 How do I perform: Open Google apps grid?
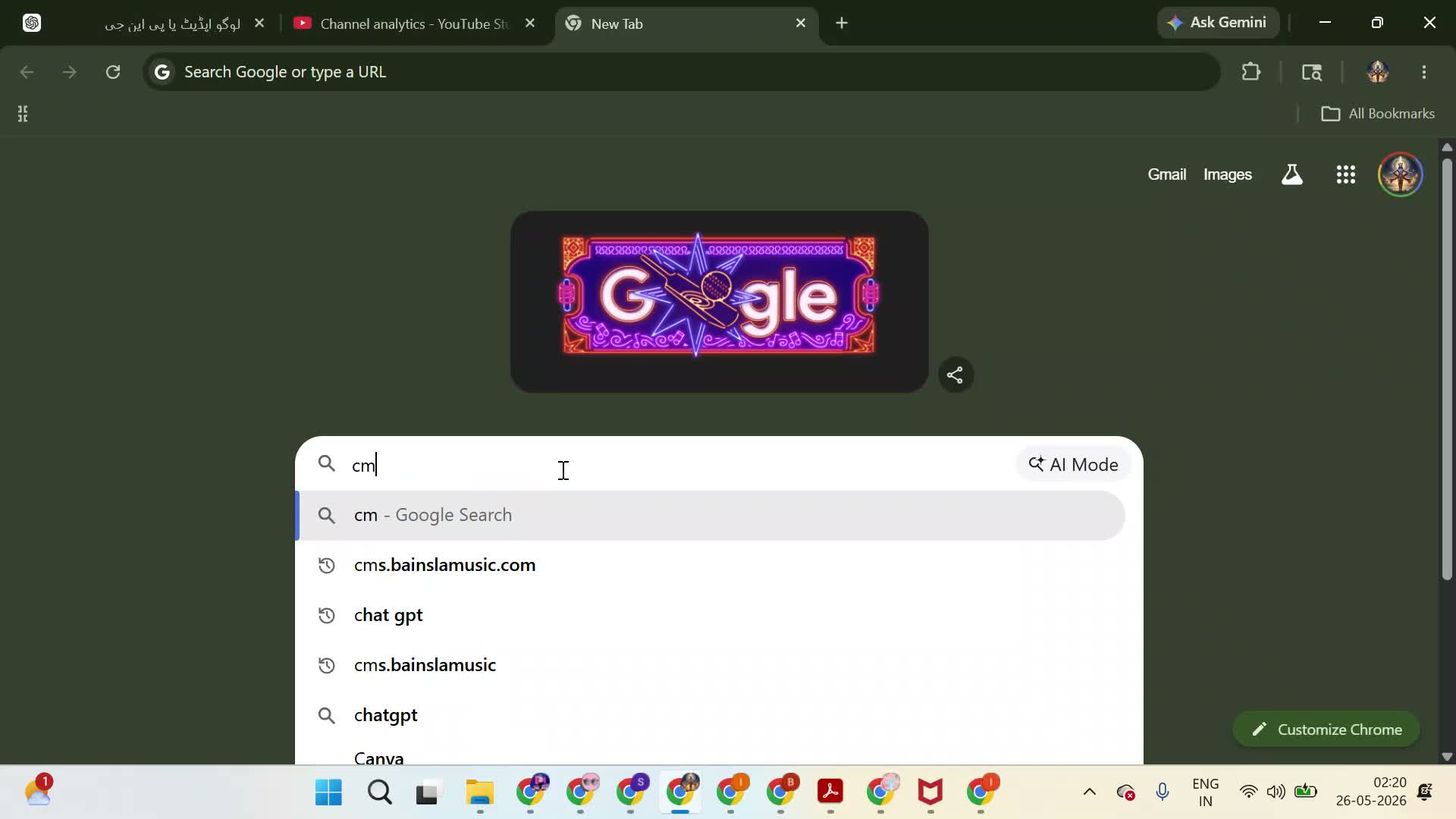(x=1346, y=174)
